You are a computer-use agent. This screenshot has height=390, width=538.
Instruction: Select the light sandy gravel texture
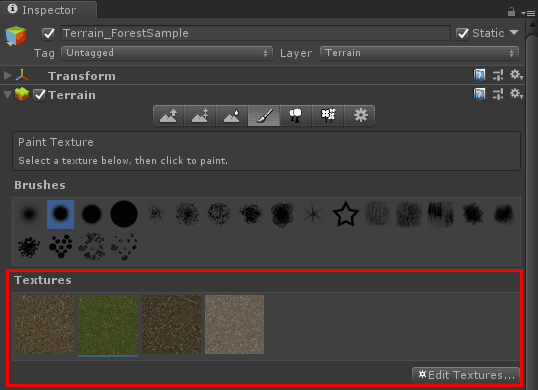pos(234,324)
